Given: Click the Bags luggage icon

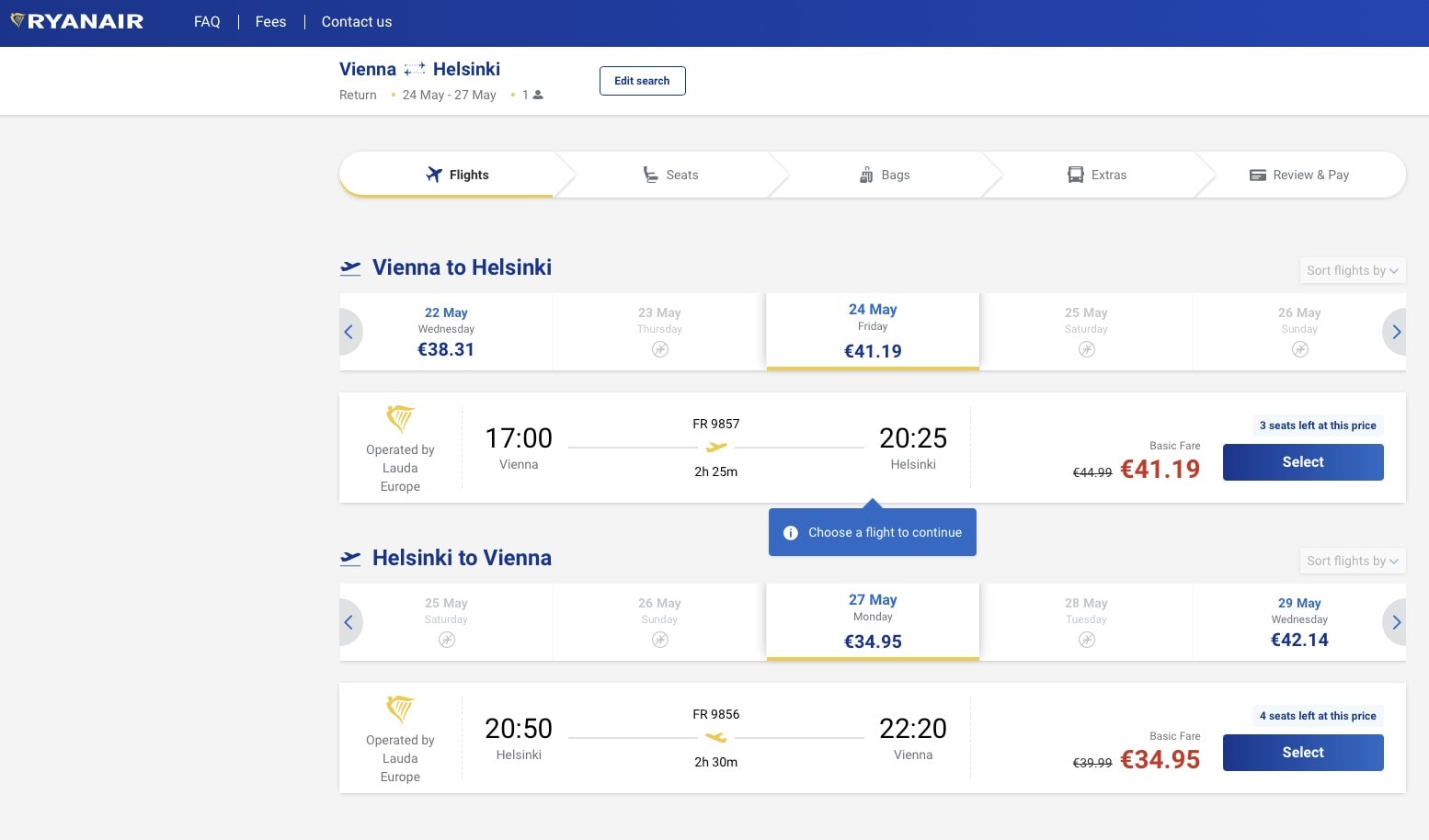Looking at the screenshot, I should [866, 175].
